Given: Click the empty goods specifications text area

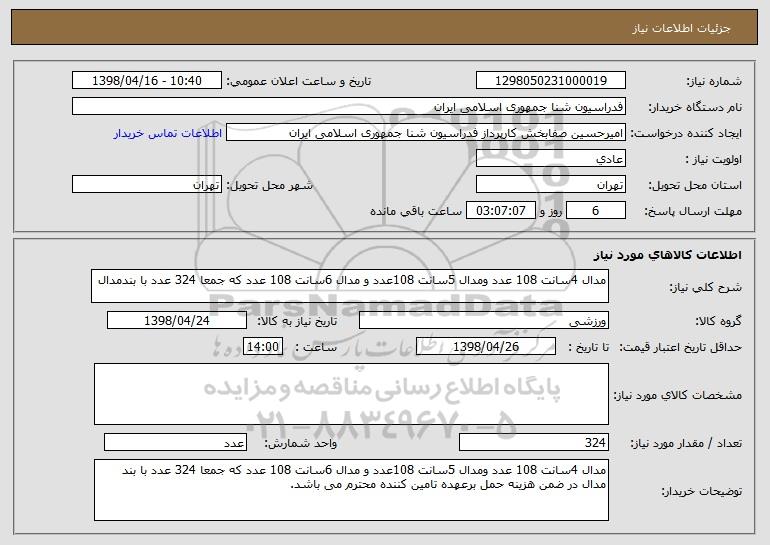Looking at the screenshot, I should 351,394.
